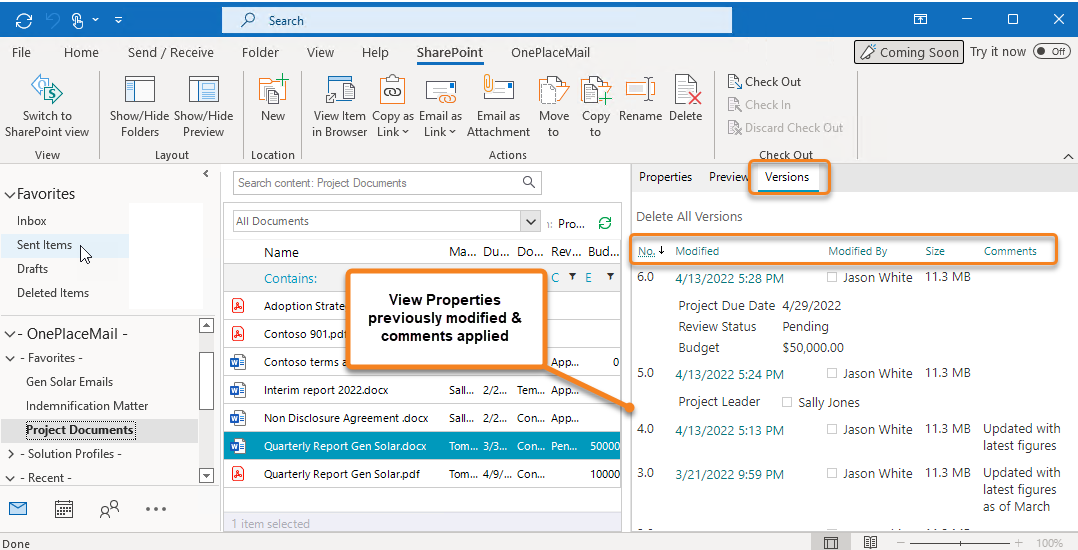
Task: Click the Copy to icon
Action: [x=595, y=89]
